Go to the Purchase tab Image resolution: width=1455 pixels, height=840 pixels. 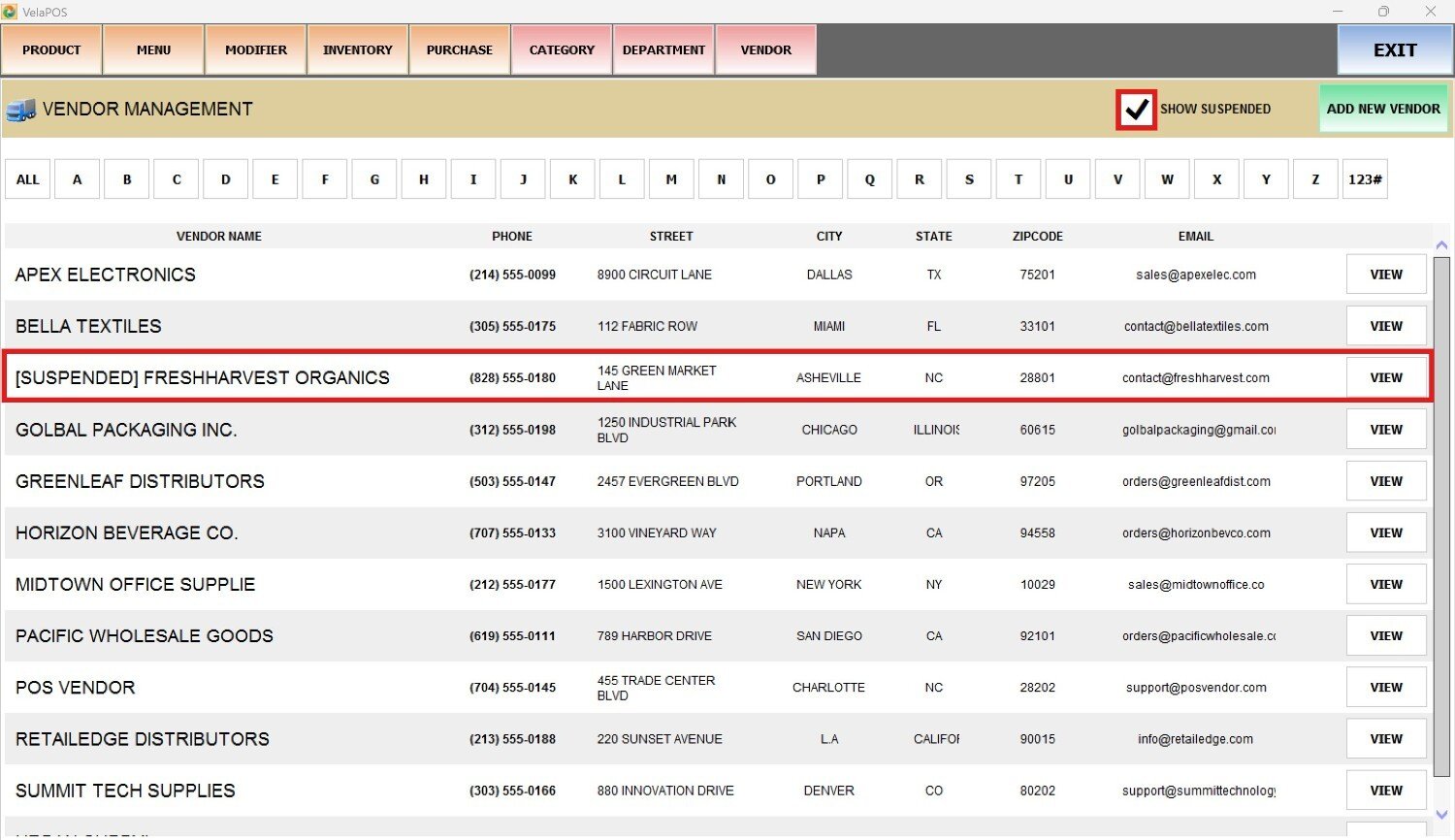[x=460, y=50]
